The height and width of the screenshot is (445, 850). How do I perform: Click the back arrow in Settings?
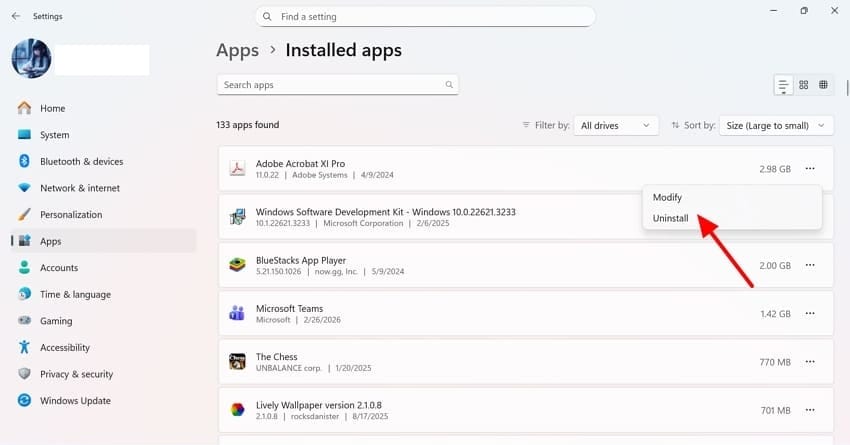[x=16, y=16]
